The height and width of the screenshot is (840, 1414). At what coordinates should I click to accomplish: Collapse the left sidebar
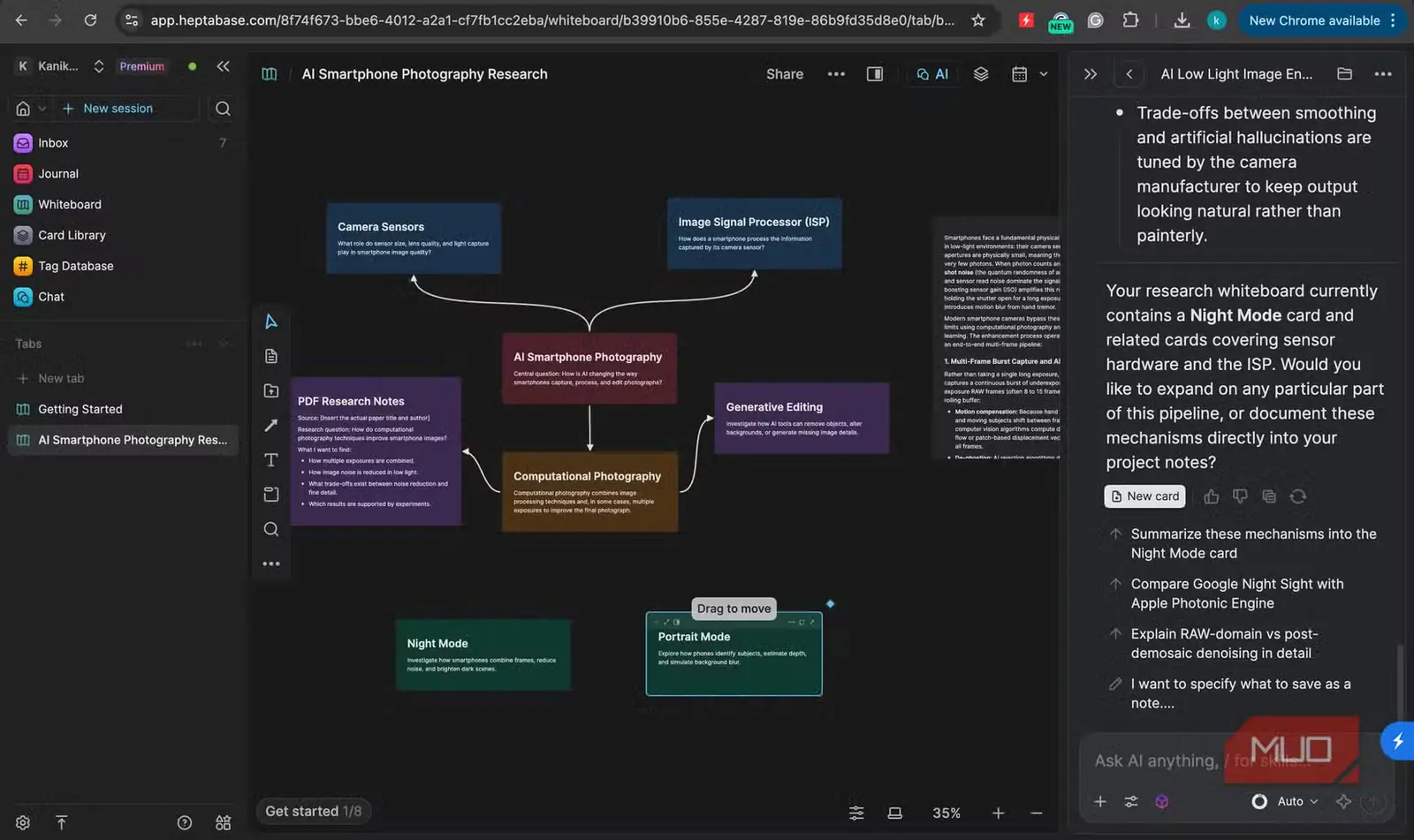coord(223,66)
